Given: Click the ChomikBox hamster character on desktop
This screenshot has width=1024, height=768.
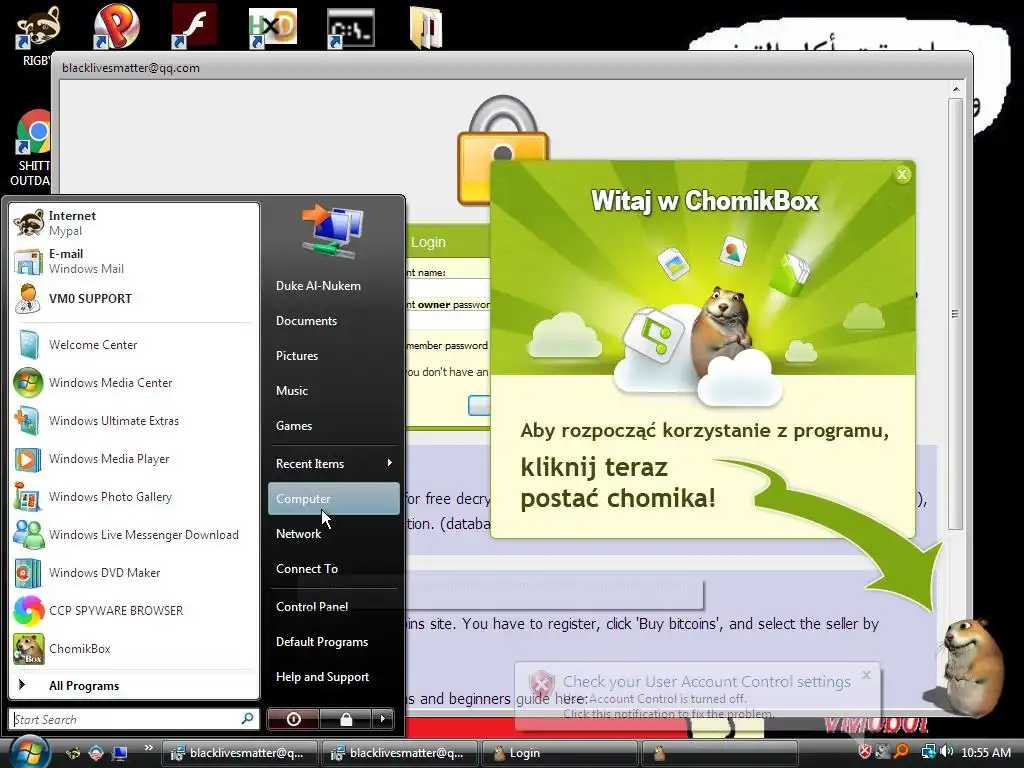Looking at the screenshot, I should tap(971, 666).
